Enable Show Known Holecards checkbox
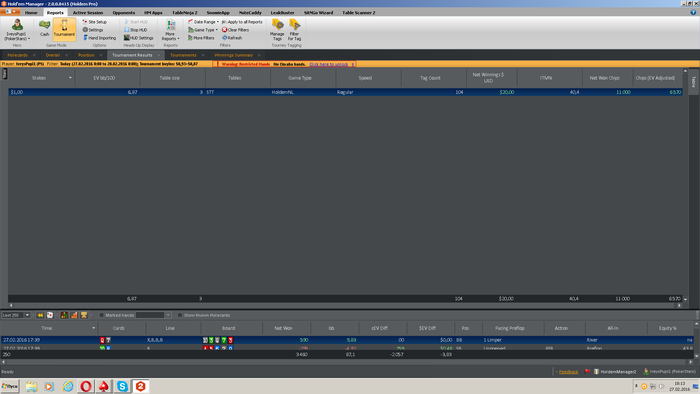The width and height of the screenshot is (700, 394). [180, 315]
